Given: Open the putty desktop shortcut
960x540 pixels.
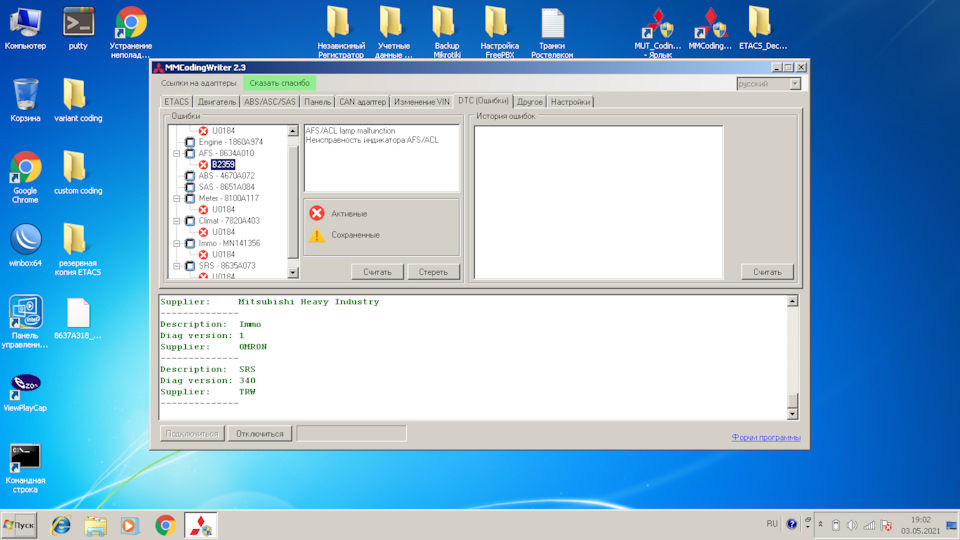Looking at the screenshot, I should pos(78,28).
